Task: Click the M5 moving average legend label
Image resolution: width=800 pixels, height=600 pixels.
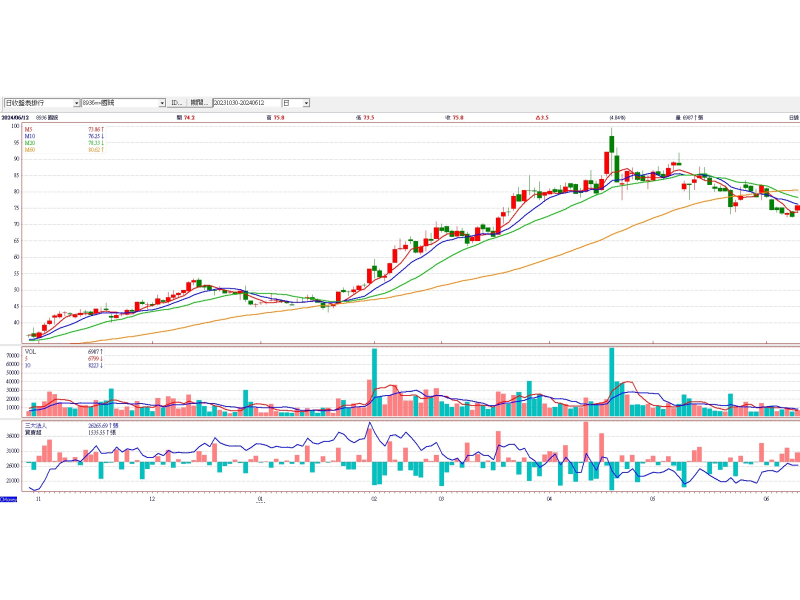Action: pyautogui.click(x=29, y=129)
